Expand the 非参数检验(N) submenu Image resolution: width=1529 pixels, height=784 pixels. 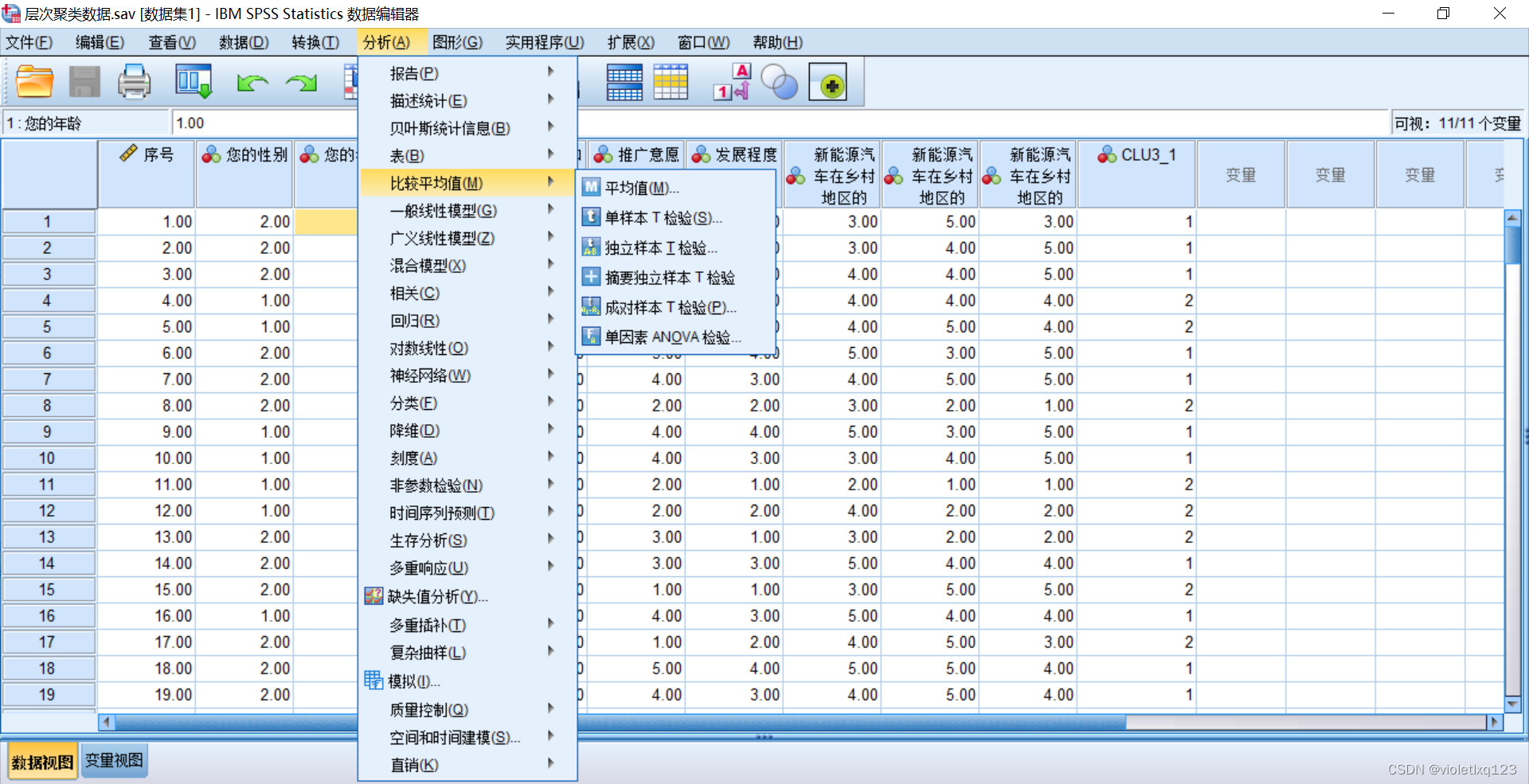coord(467,486)
